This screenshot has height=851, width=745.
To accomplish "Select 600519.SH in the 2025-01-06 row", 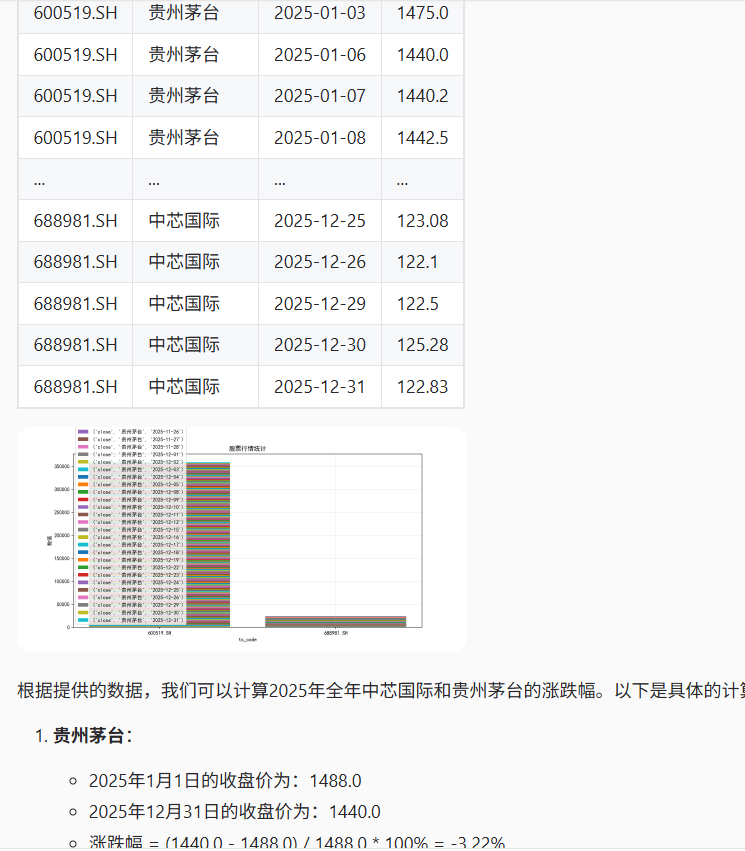I will coord(75,55).
